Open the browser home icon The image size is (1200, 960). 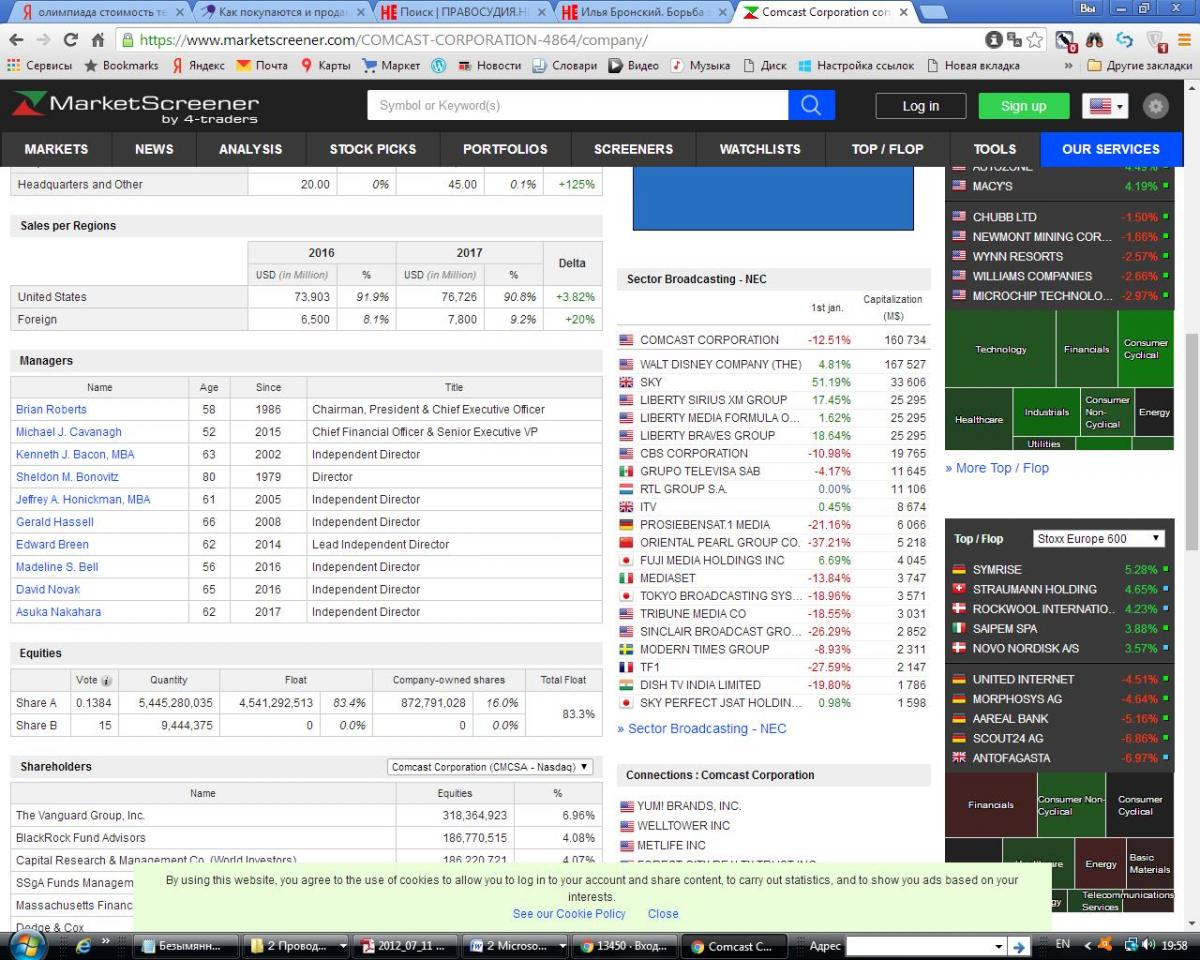[97, 41]
